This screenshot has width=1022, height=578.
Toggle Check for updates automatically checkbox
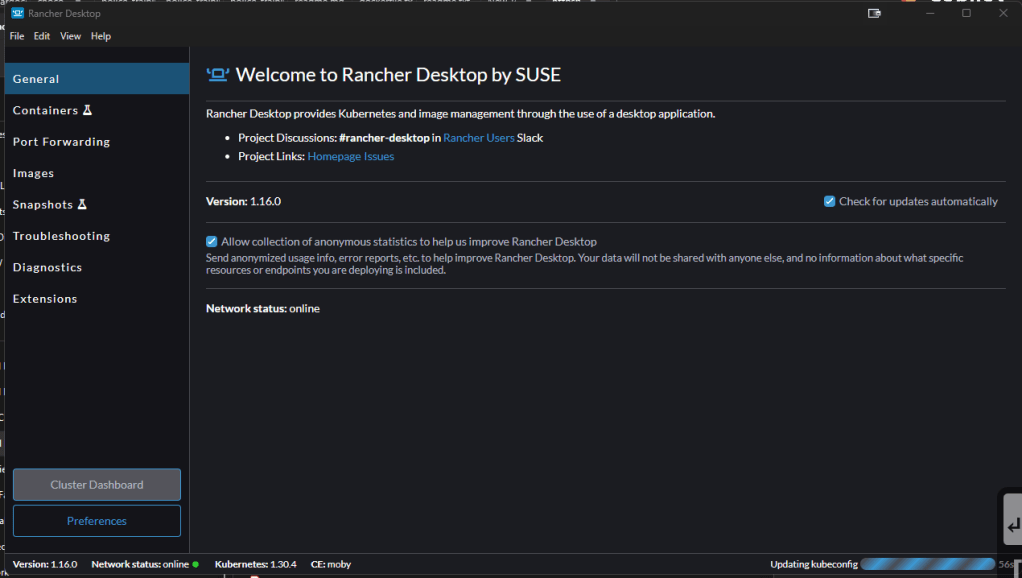tap(829, 201)
